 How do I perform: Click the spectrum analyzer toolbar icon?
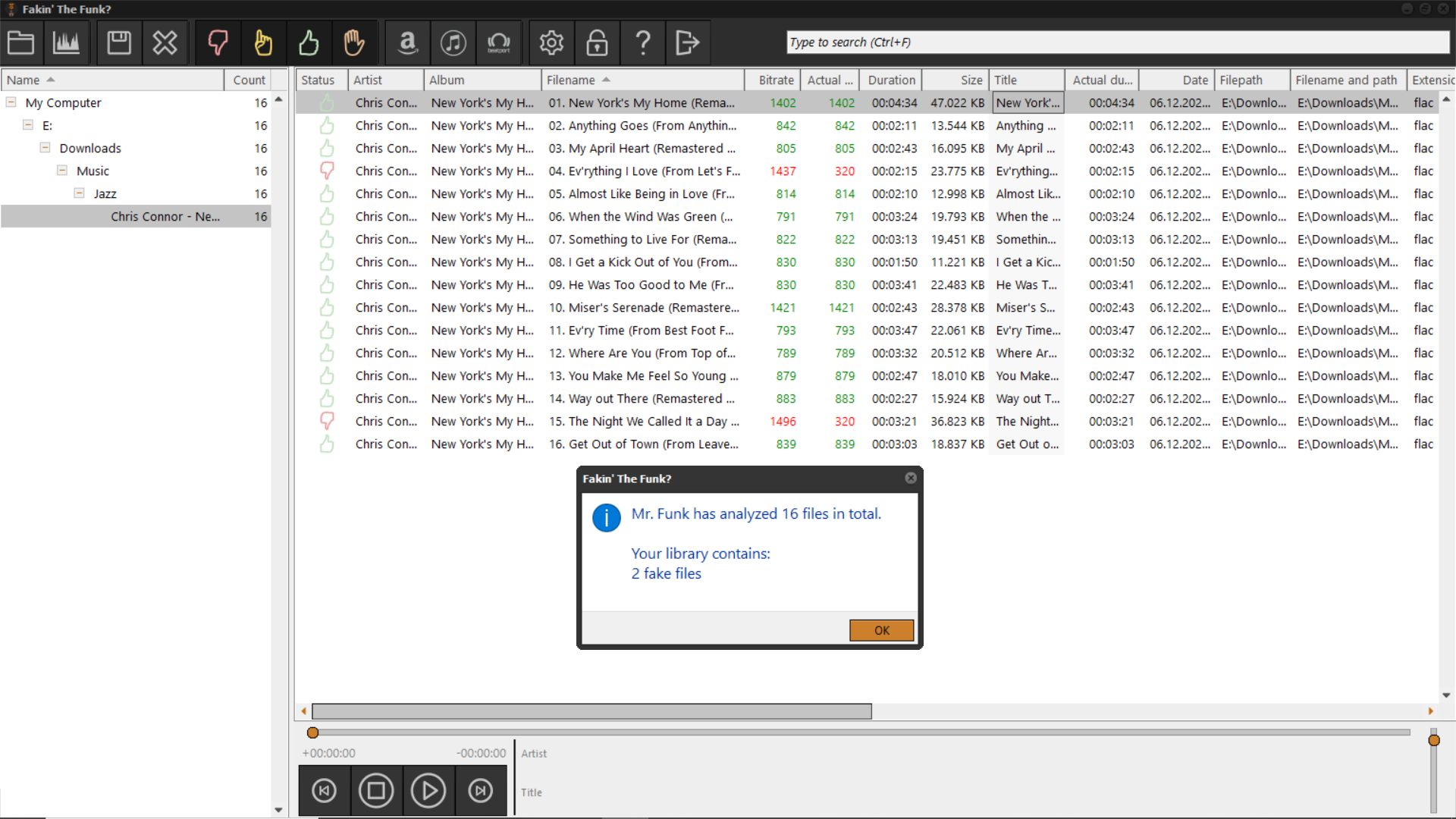coord(67,42)
